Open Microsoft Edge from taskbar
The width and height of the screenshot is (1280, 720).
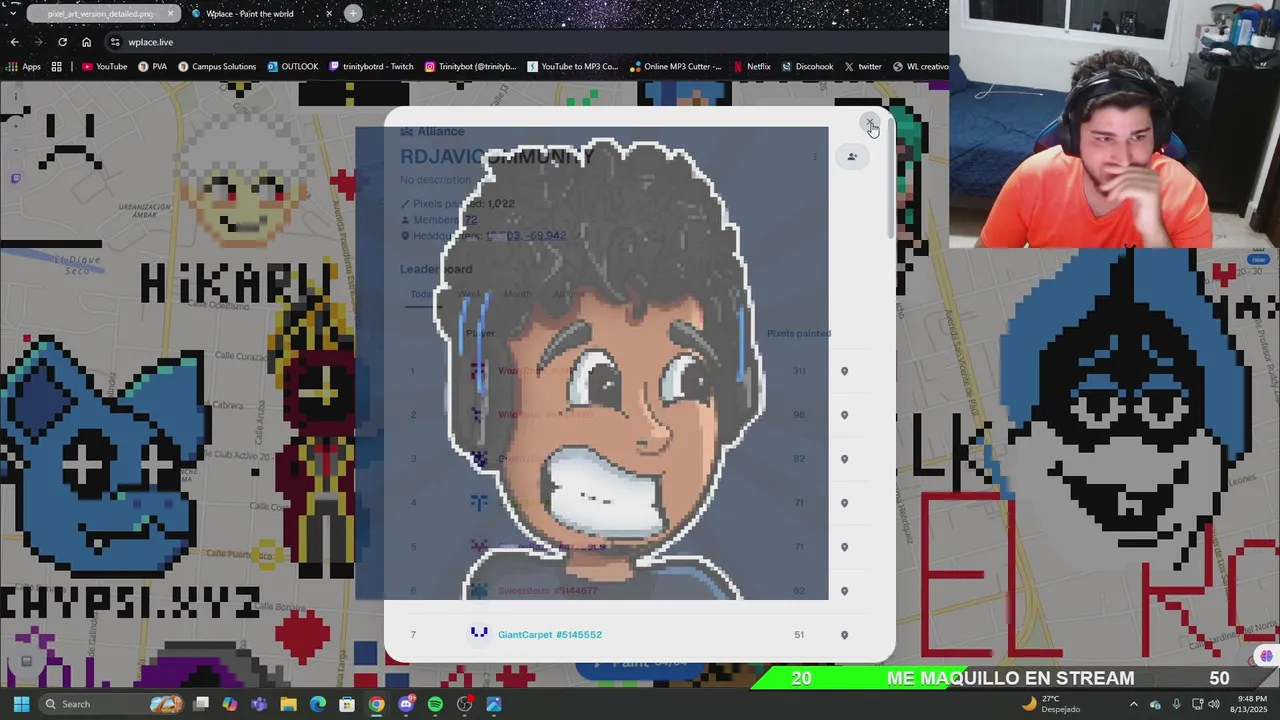coord(318,704)
